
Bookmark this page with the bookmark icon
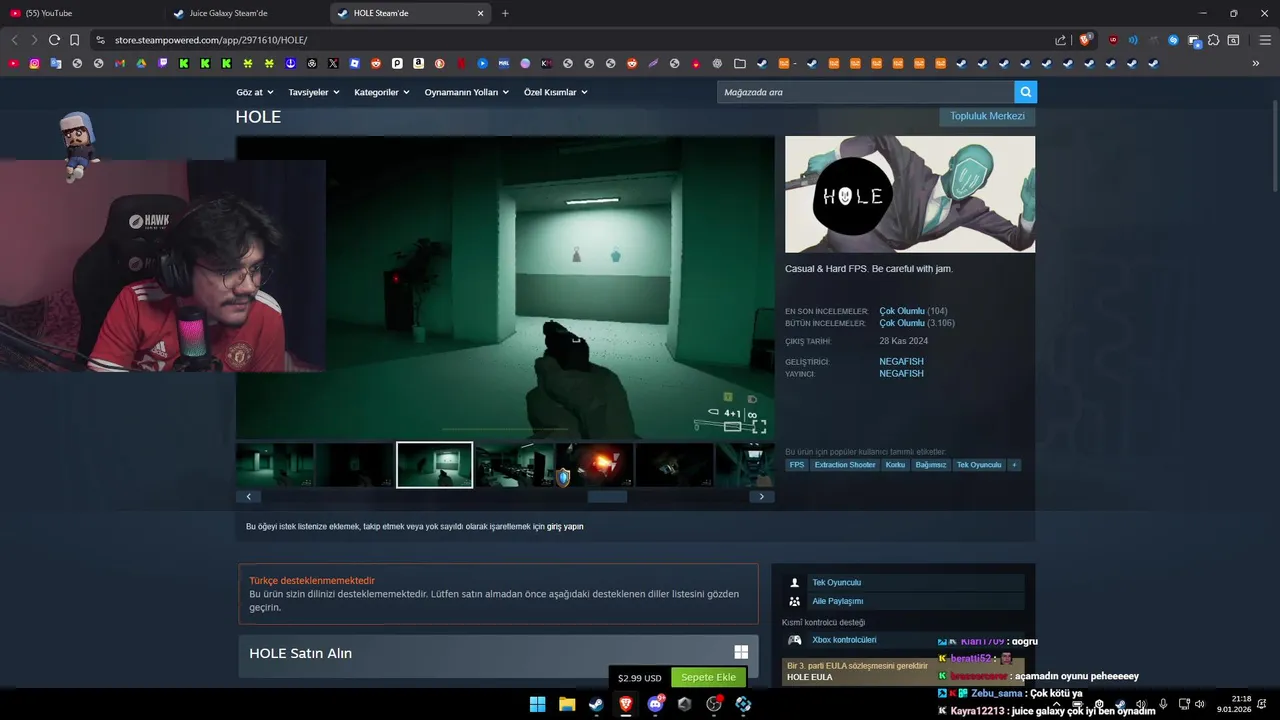point(74,40)
